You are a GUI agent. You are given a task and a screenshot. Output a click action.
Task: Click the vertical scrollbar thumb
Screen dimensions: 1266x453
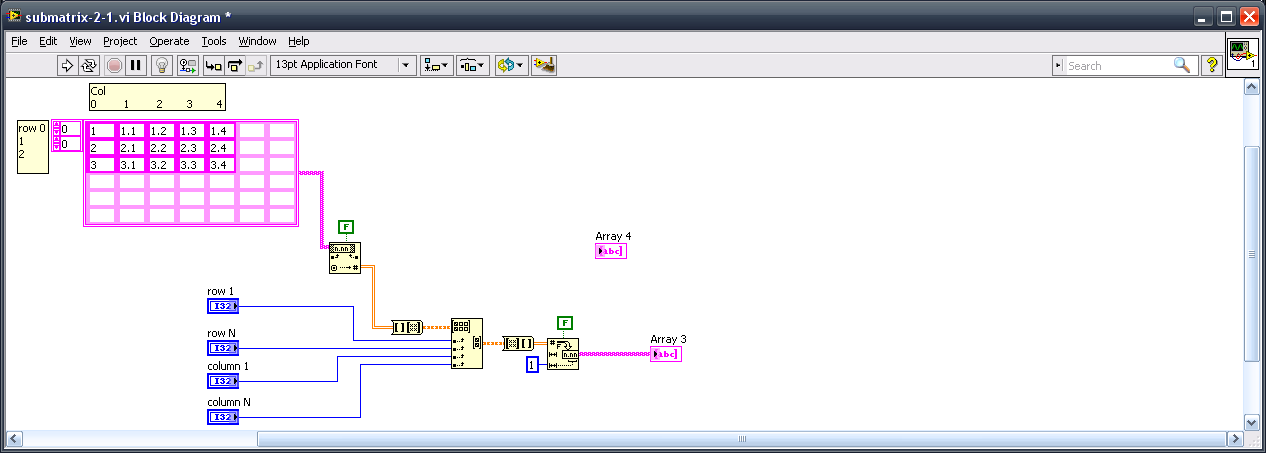click(1250, 255)
